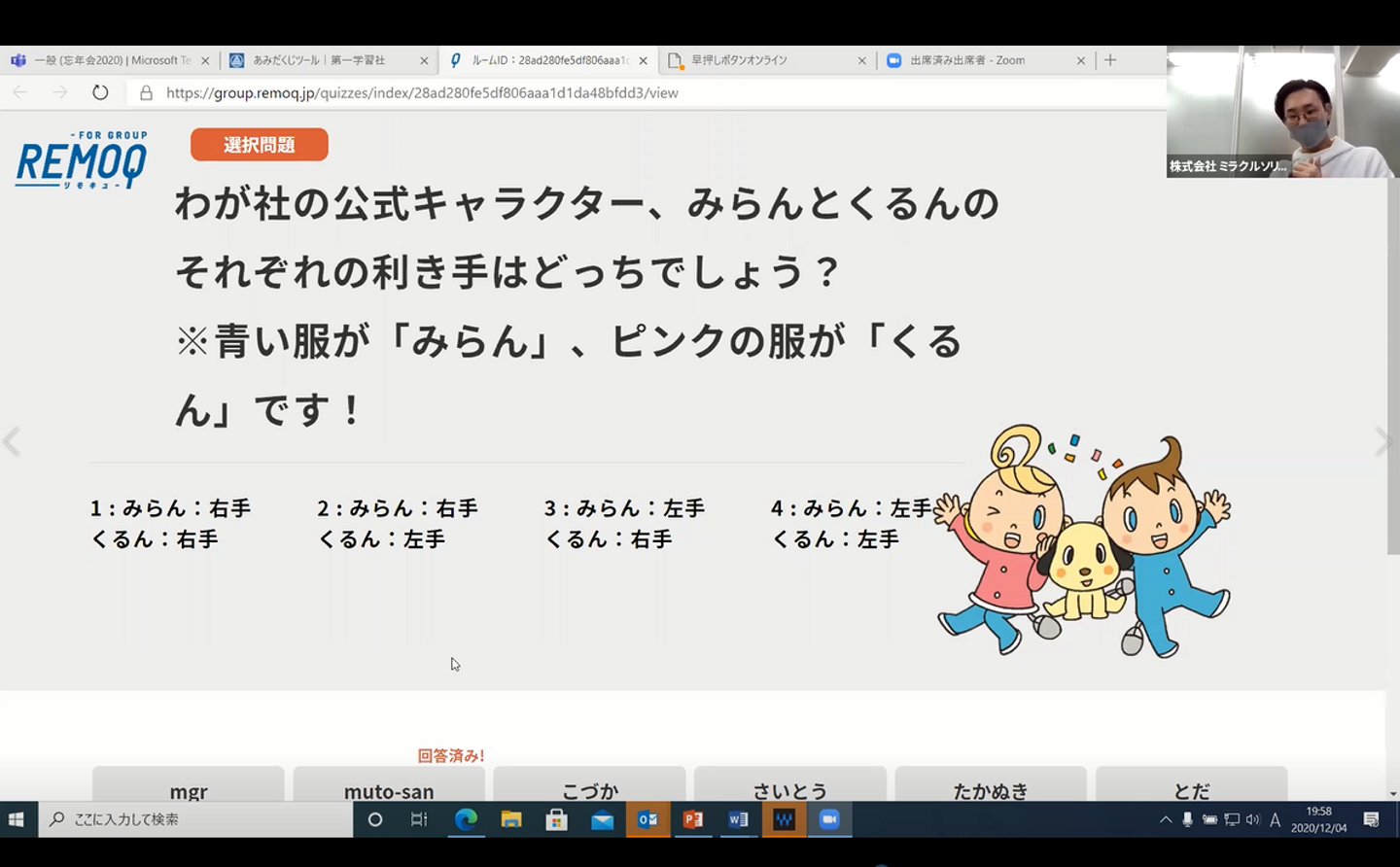Open Task View in the taskbar
Screen dimensions: 1400x867
[419, 819]
